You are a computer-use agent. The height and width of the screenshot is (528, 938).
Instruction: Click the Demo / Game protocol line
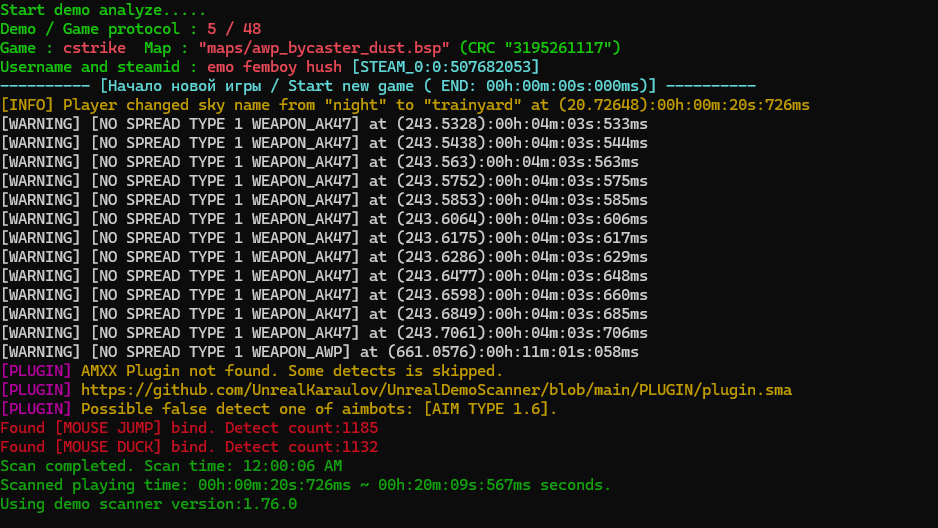point(130,29)
